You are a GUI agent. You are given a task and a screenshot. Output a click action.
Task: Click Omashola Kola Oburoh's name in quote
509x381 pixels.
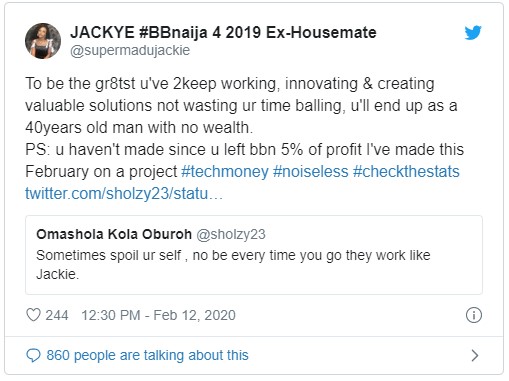[x=114, y=234]
